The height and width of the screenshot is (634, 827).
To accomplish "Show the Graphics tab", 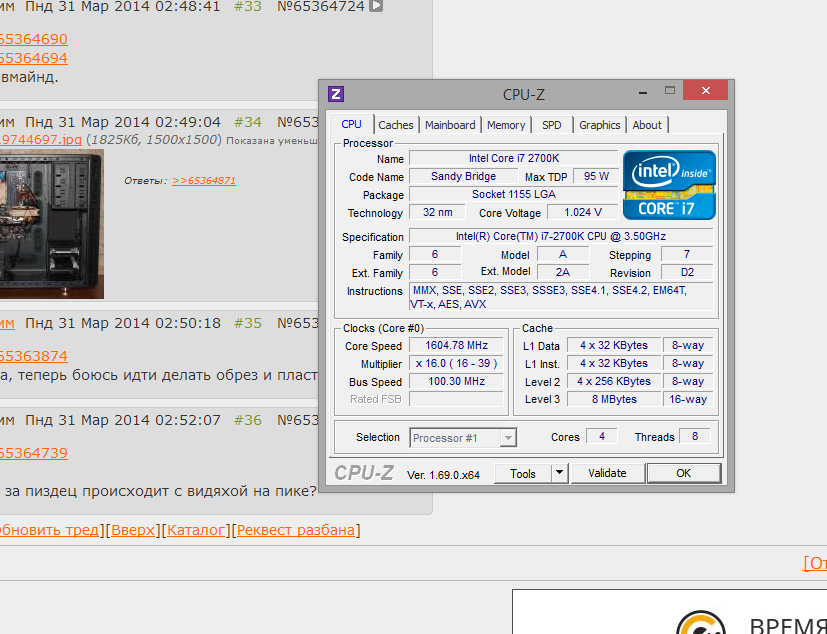I will 599,125.
